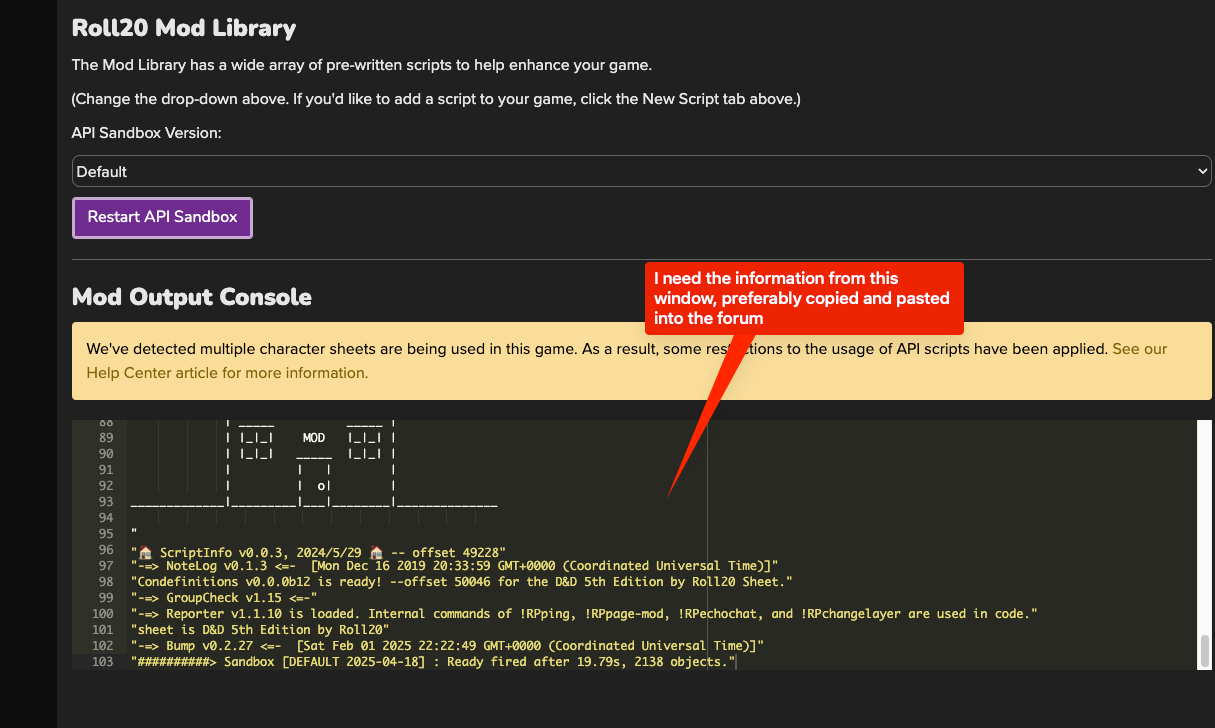Click the 'Change the drop-down above' note
The height and width of the screenshot is (728, 1215).
point(437,99)
